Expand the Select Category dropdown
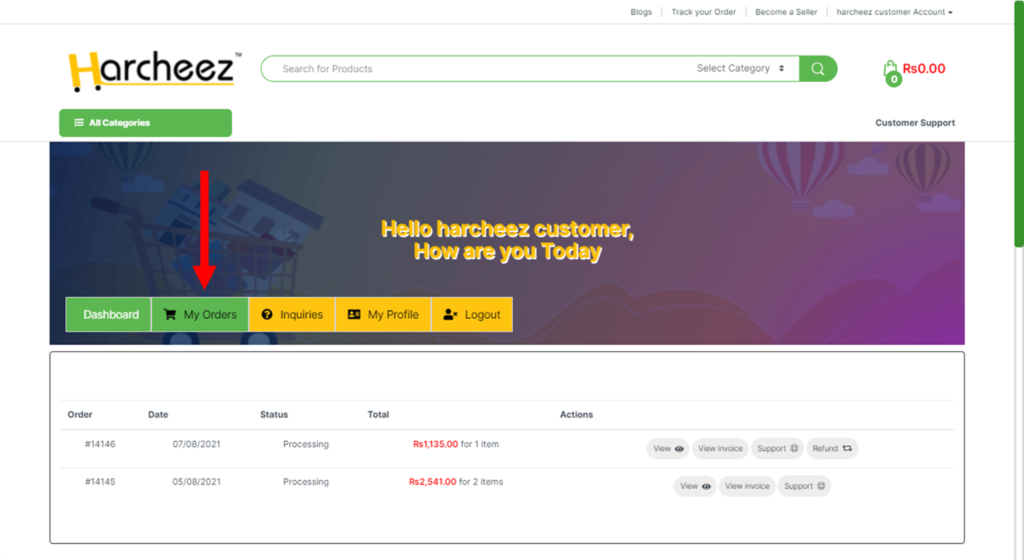The image size is (1024, 560). 741,68
